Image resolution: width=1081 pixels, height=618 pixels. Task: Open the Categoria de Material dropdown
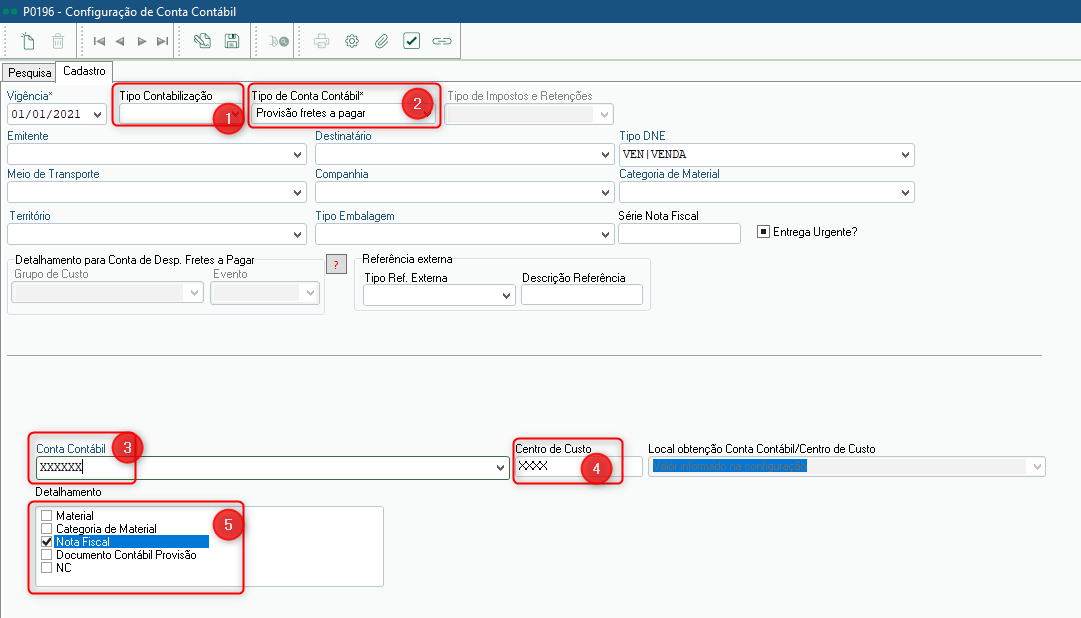(905, 192)
